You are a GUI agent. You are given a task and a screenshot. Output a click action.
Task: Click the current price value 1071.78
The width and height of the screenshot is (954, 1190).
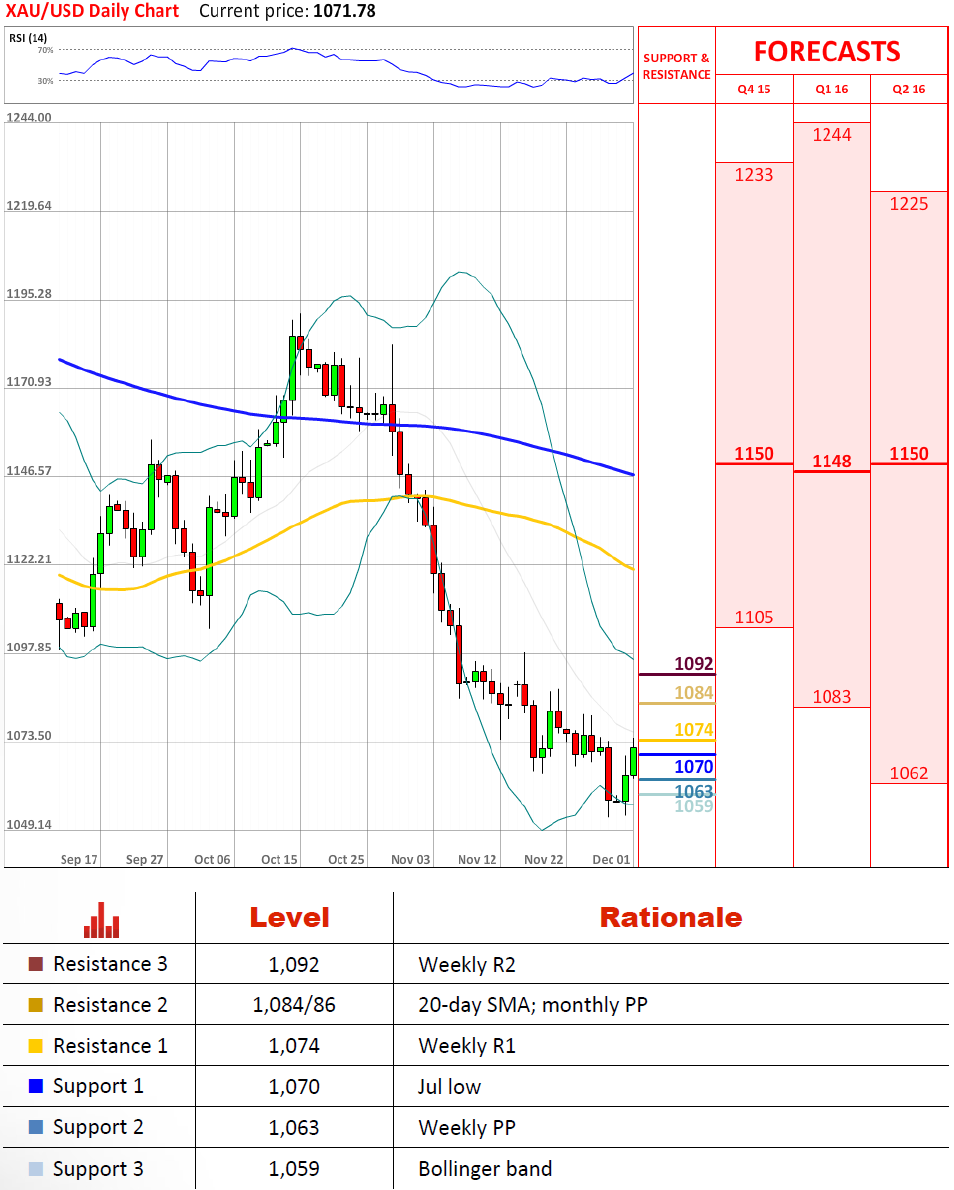tap(343, 12)
